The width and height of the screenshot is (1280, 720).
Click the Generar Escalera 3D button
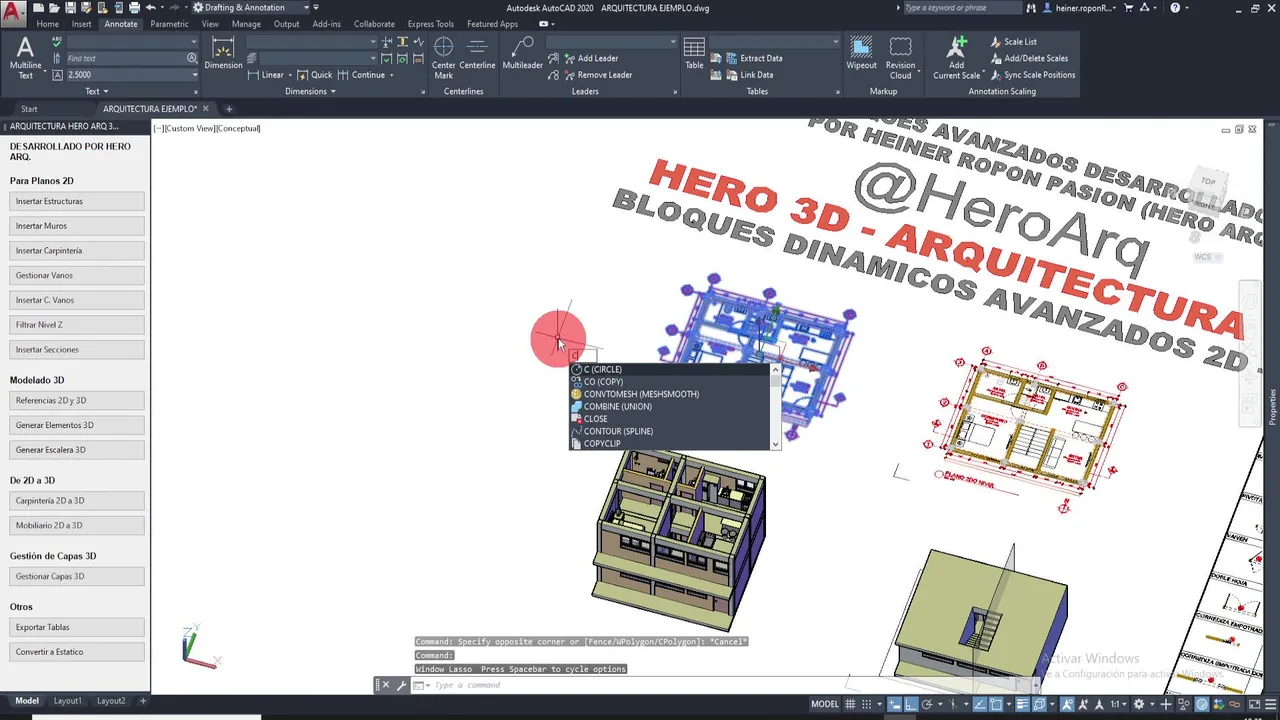click(77, 450)
